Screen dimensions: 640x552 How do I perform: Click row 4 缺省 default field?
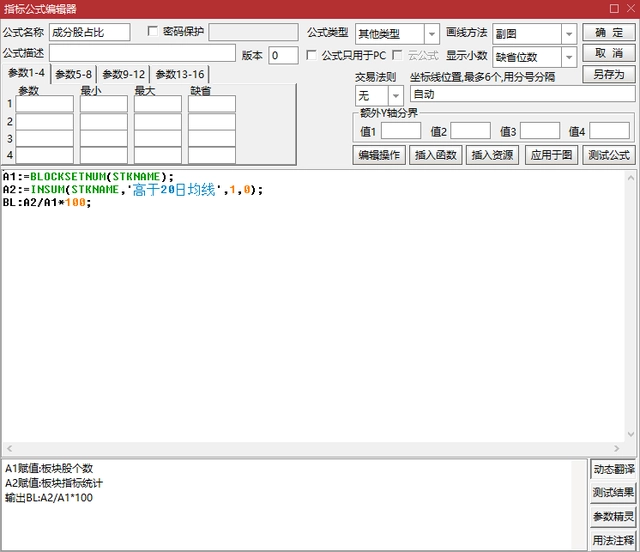click(212, 156)
